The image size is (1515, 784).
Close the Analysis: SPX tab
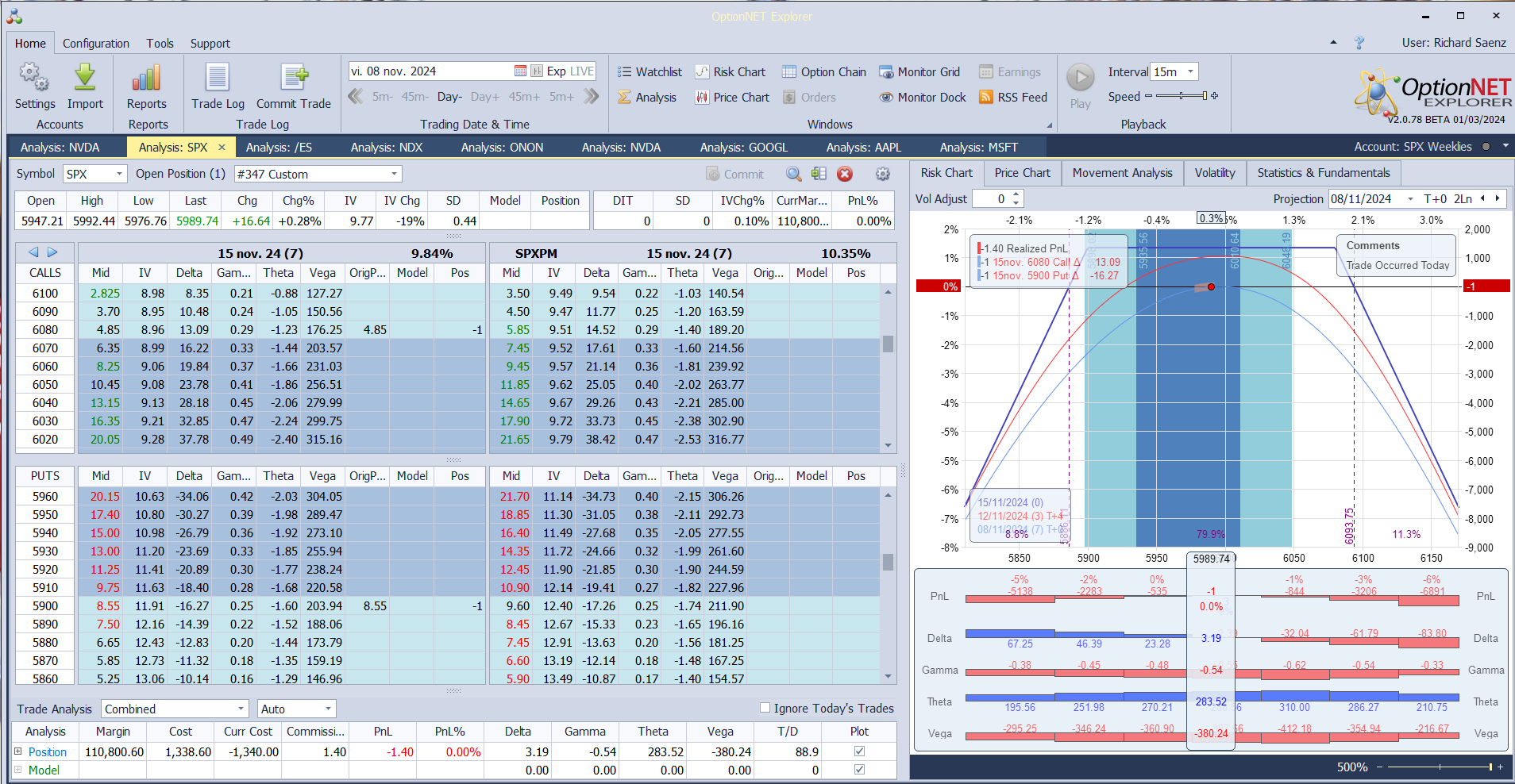pyautogui.click(x=222, y=147)
